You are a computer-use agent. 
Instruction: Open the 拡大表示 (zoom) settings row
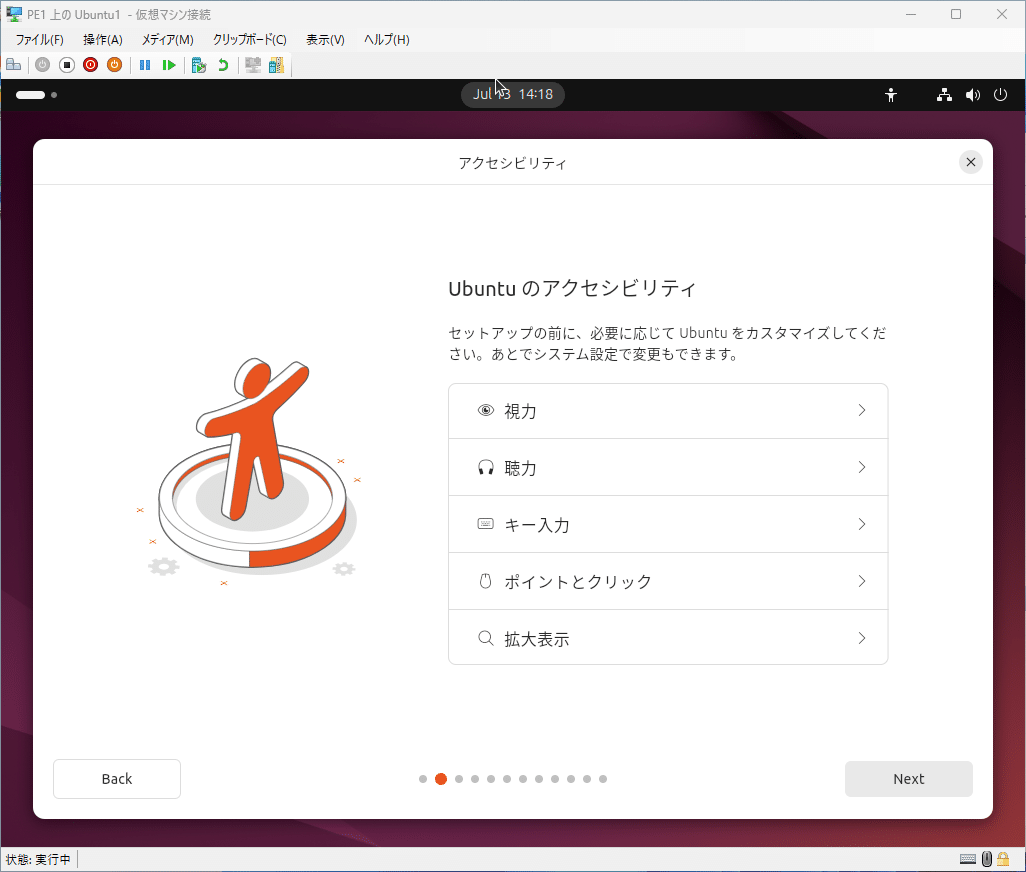(x=668, y=638)
